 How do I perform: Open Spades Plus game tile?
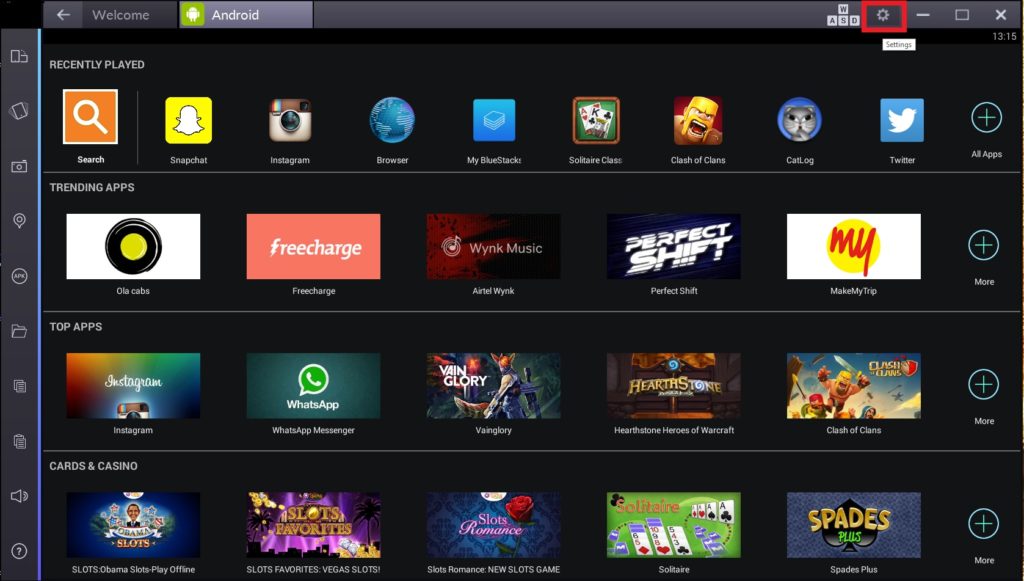point(854,525)
